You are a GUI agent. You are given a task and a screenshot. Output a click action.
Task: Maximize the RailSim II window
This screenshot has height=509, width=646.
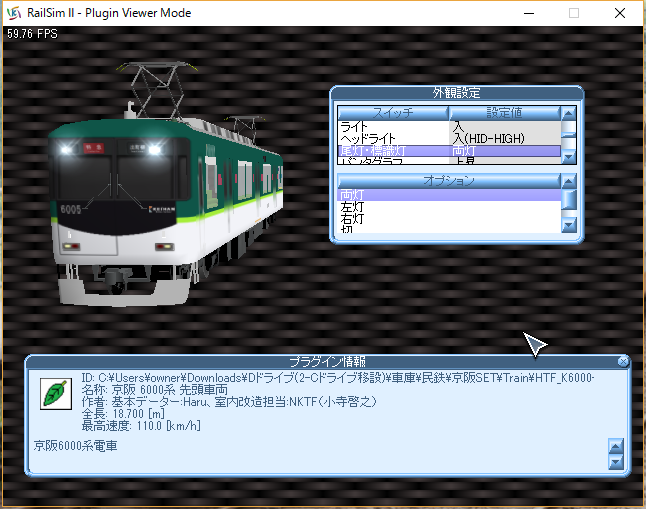coord(573,13)
